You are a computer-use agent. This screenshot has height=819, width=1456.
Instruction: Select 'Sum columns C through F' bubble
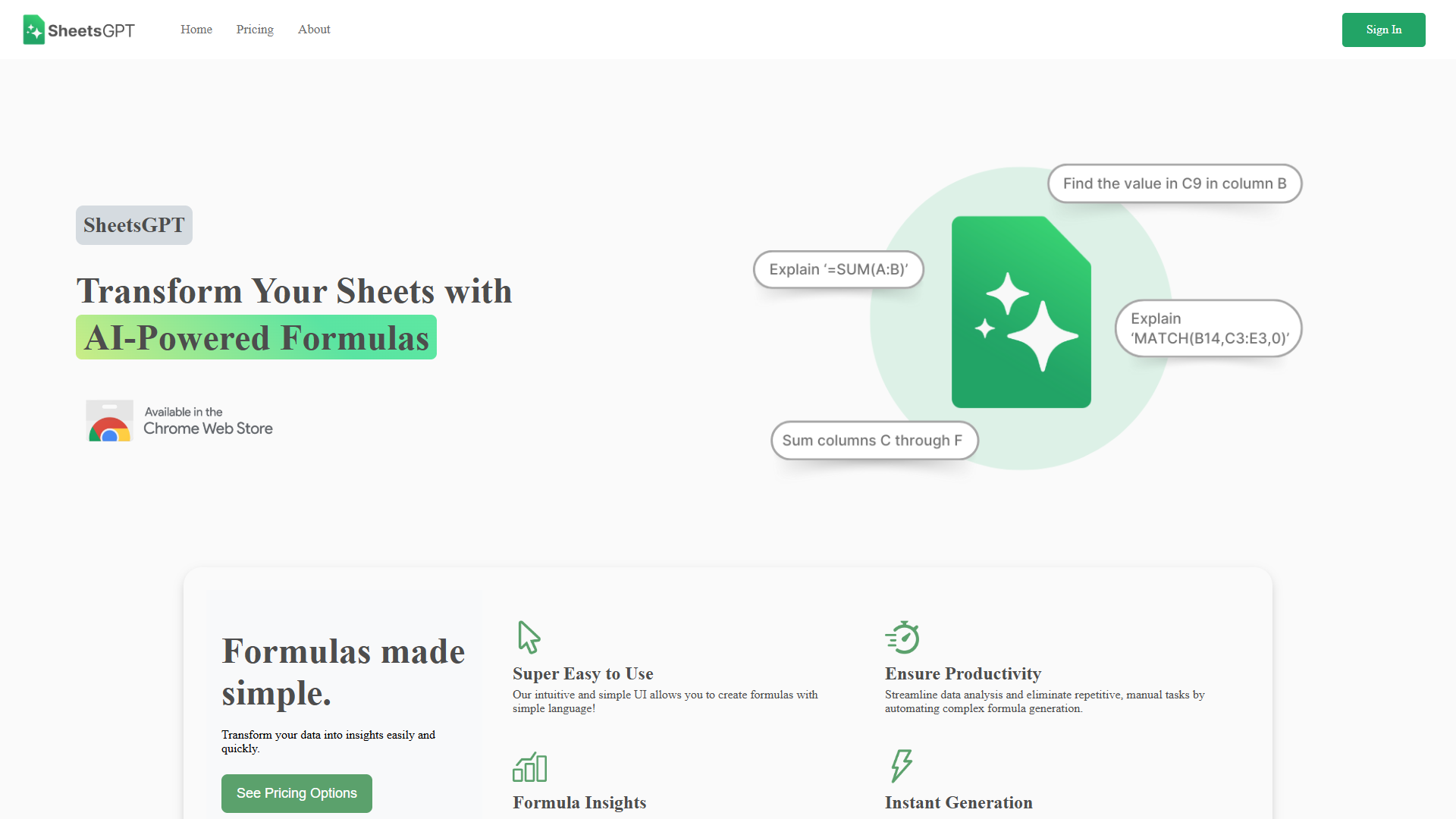pos(874,441)
